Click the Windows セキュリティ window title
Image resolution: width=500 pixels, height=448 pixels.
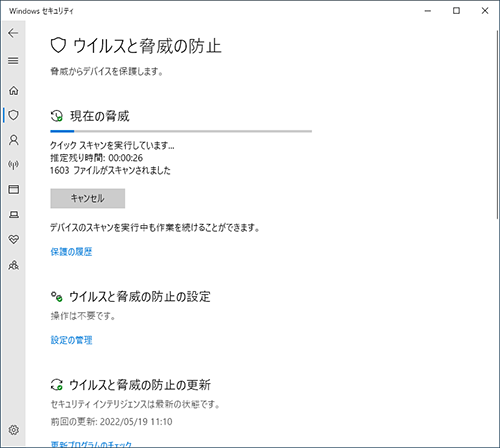pos(41,11)
